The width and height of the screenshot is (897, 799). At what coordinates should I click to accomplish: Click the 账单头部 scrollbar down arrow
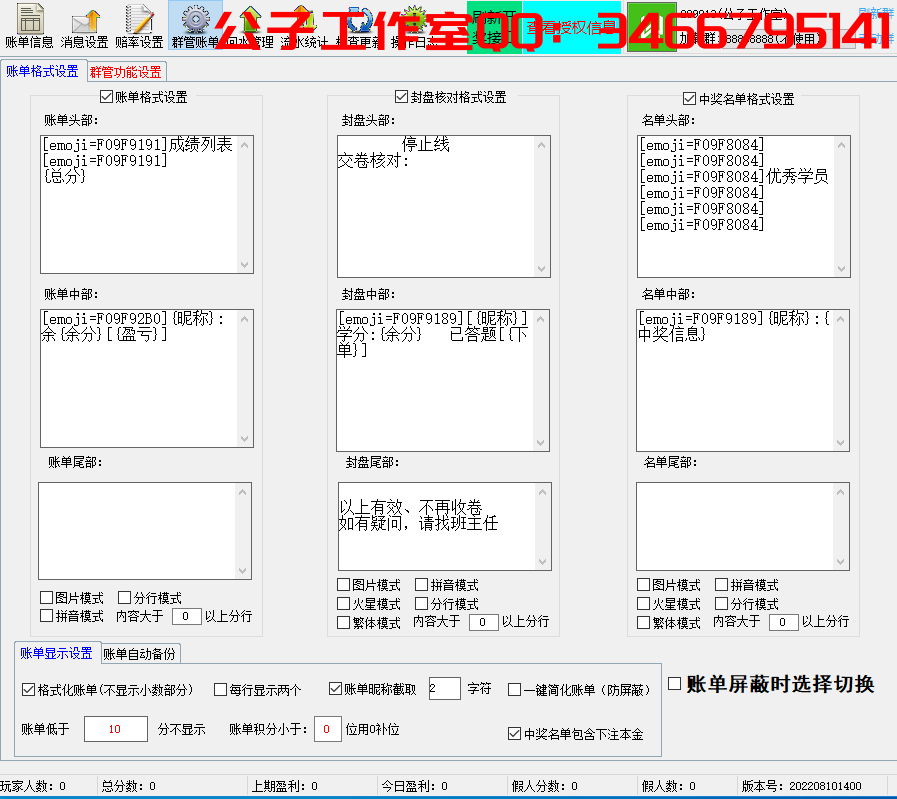click(x=245, y=265)
